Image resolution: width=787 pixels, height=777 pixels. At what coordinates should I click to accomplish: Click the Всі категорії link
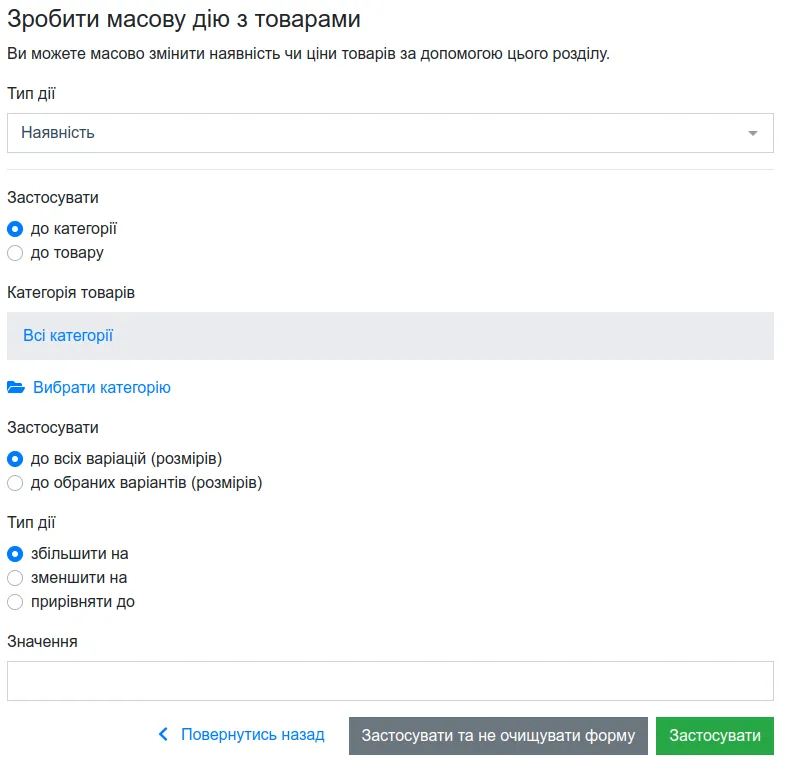click(68, 335)
